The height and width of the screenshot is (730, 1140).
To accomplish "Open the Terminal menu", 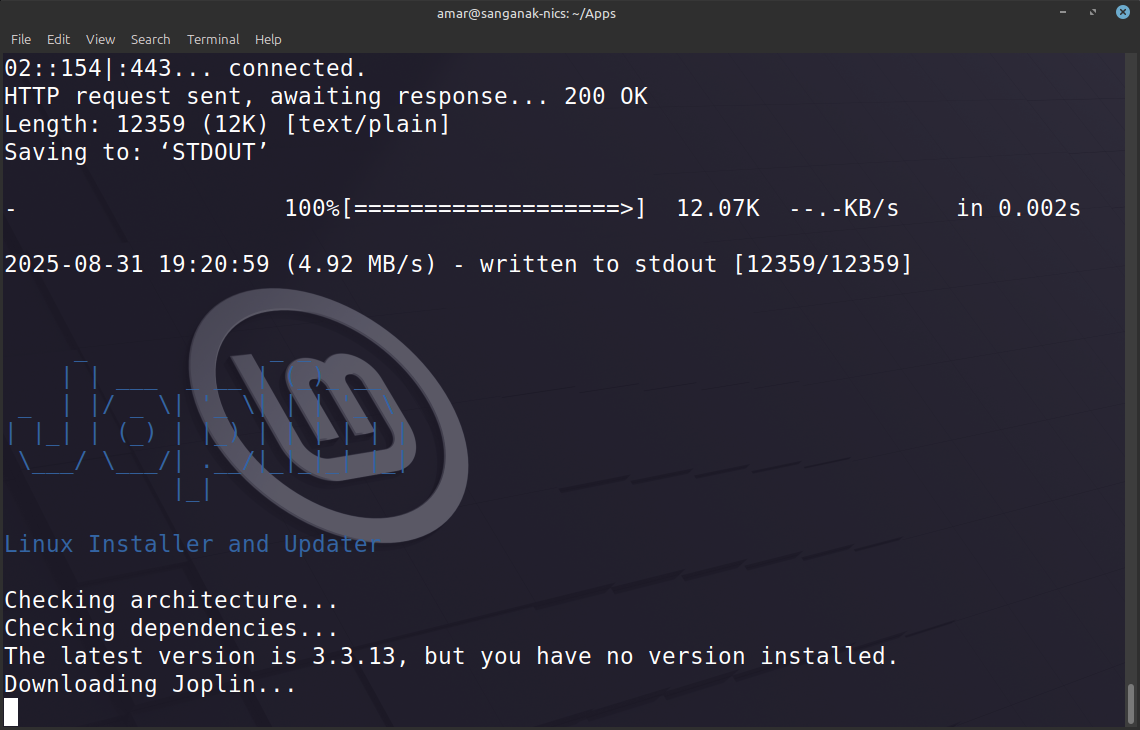I will pyautogui.click(x=213, y=39).
